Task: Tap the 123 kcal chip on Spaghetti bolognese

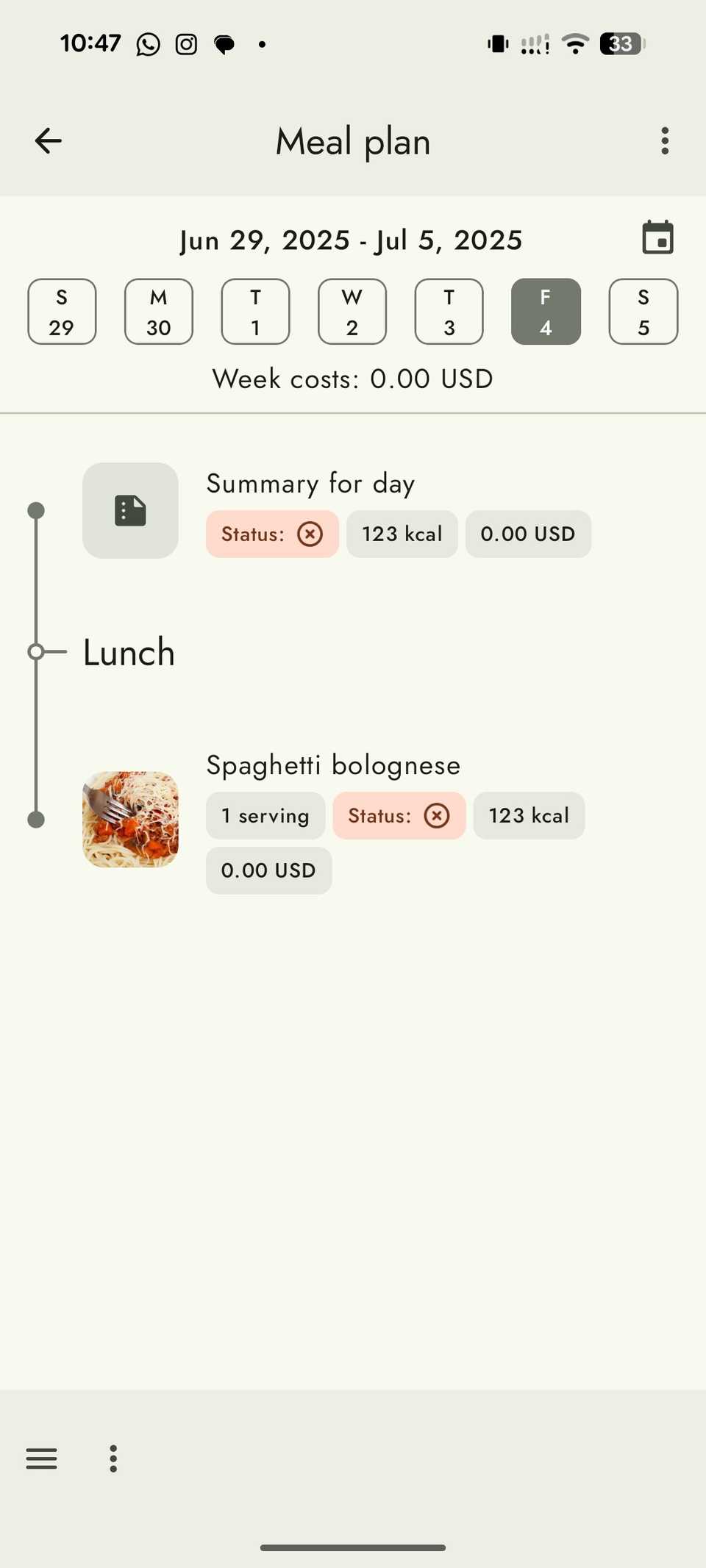Action: [529, 815]
